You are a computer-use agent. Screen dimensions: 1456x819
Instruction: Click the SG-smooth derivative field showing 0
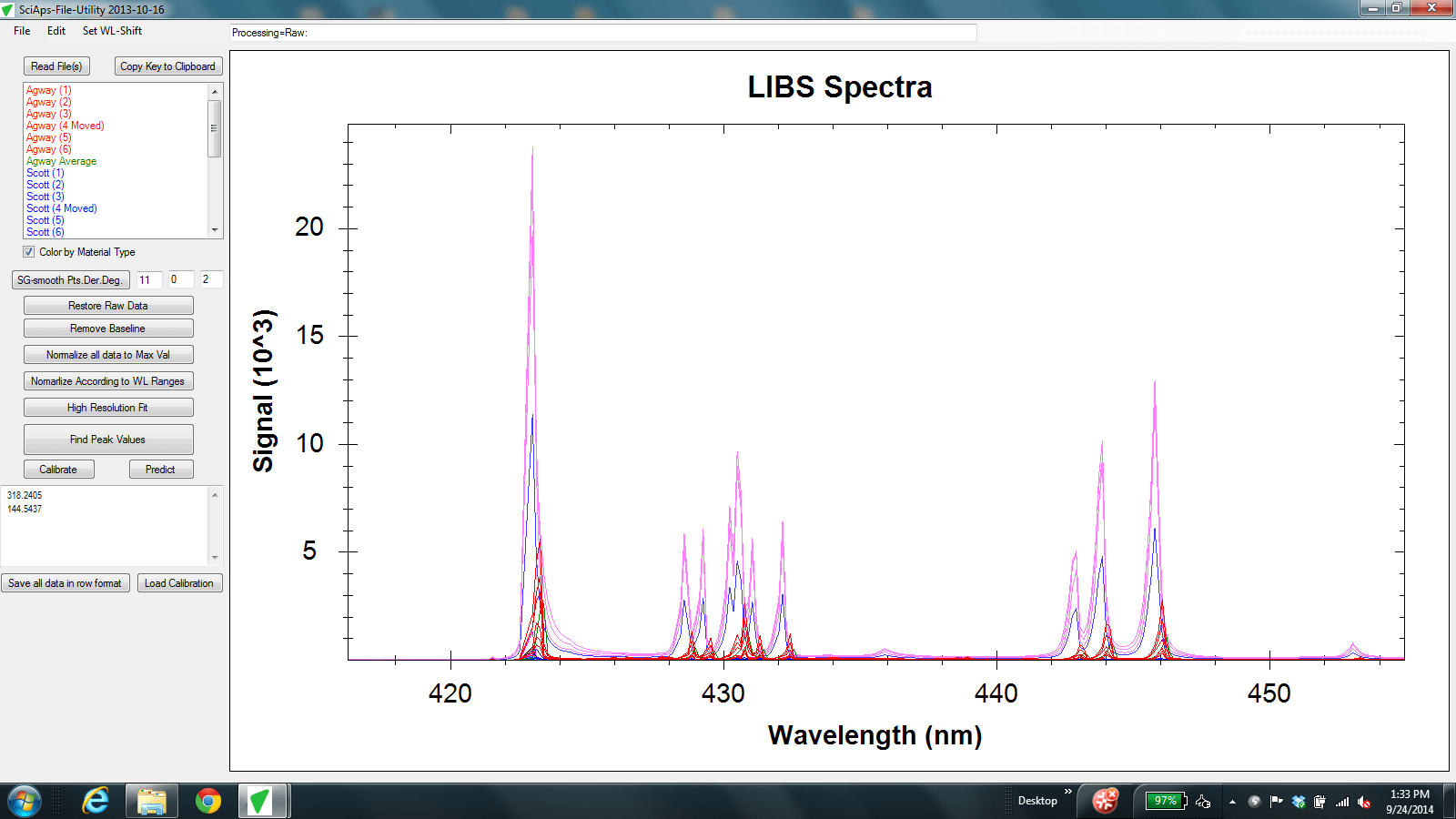[180, 280]
